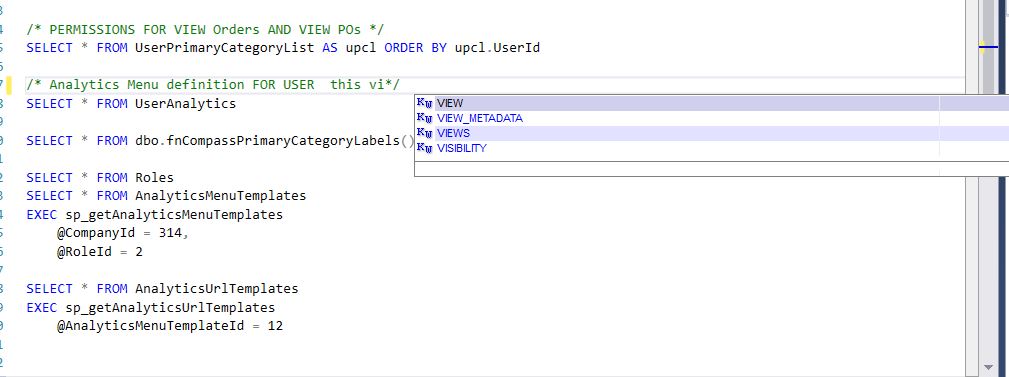The height and width of the screenshot is (377, 1009).
Task: Click dbo.fnCompassPrimaryCategoryLabels function call
Action: (x=275, y=141)
